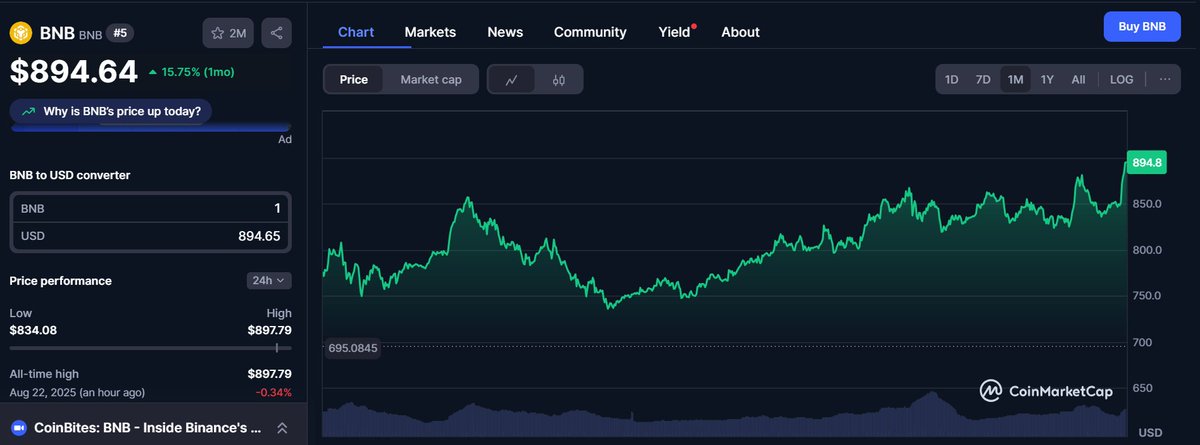This screenshot has width=1200, height=445.
Task: Click the Ad label
Action: pyautogui.click(x=285, y=139)
